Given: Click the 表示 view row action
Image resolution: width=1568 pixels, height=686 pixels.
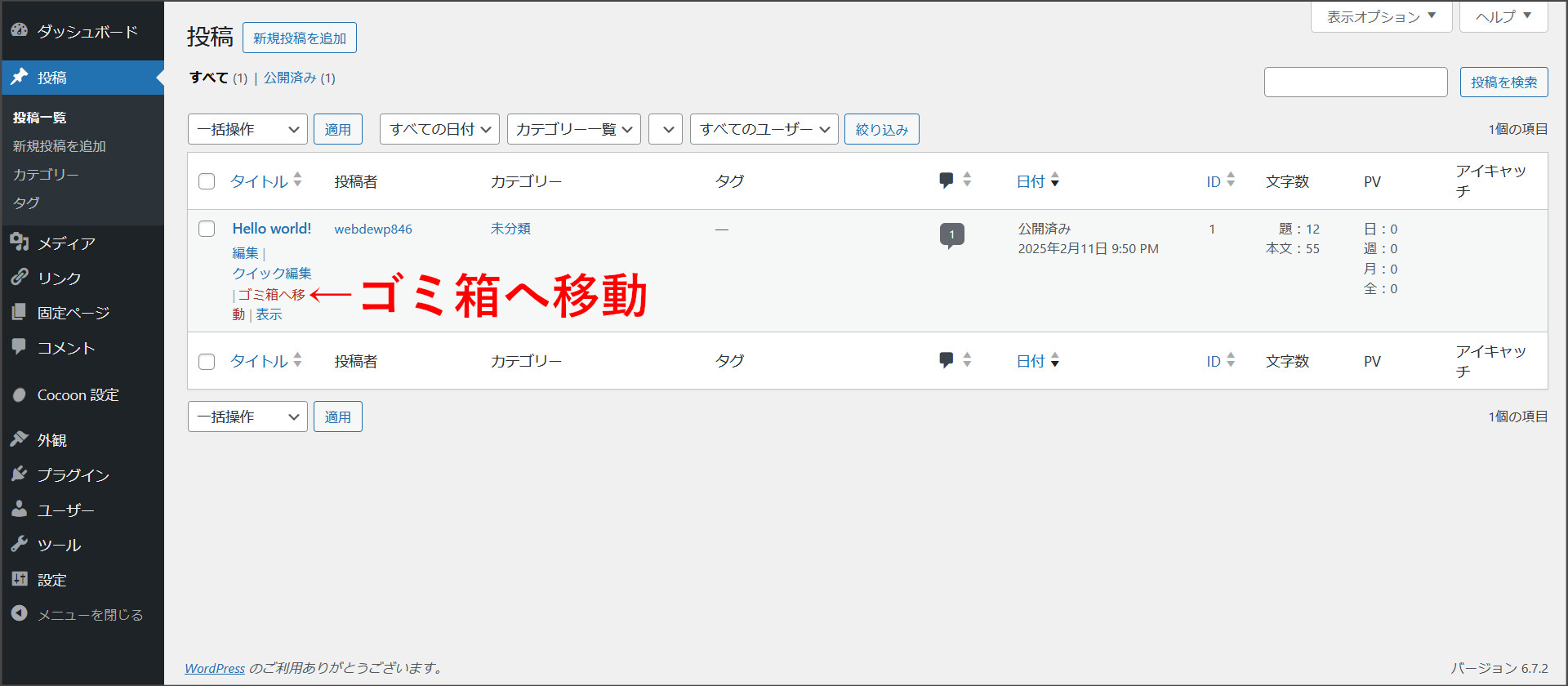Looking at the screenshot, I should (269, 314).
